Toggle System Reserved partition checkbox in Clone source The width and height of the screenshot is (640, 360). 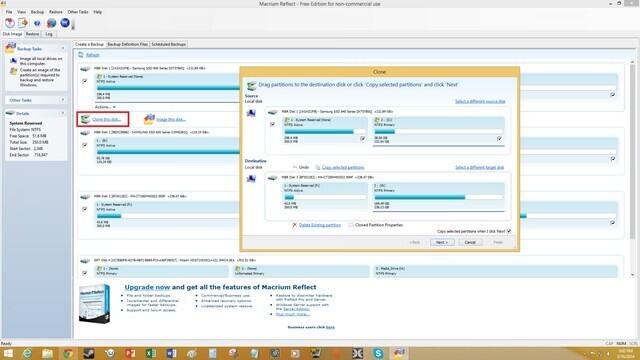tap(362, 139)
